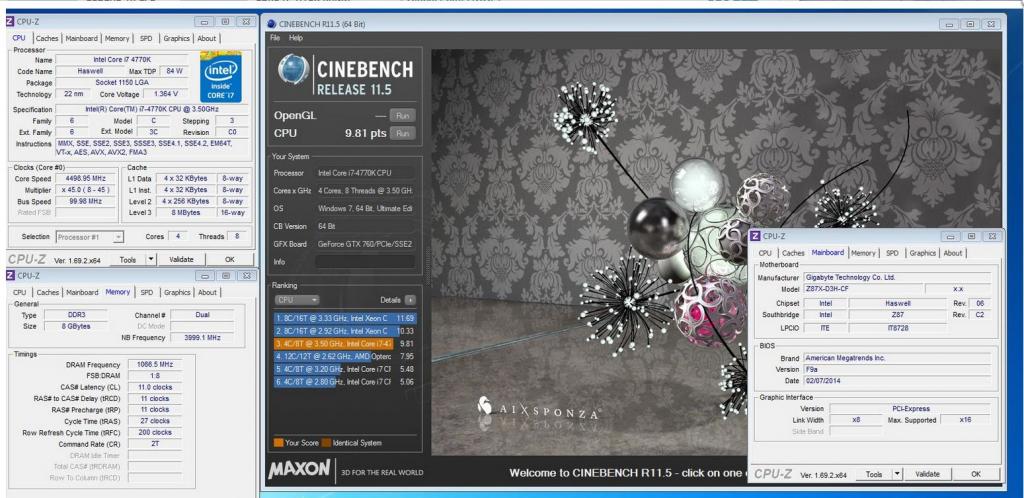This screenshot has width=1024, height=498.
Task: Open the CPU ranking type dropdown
Action: click(x=296, y=300)
